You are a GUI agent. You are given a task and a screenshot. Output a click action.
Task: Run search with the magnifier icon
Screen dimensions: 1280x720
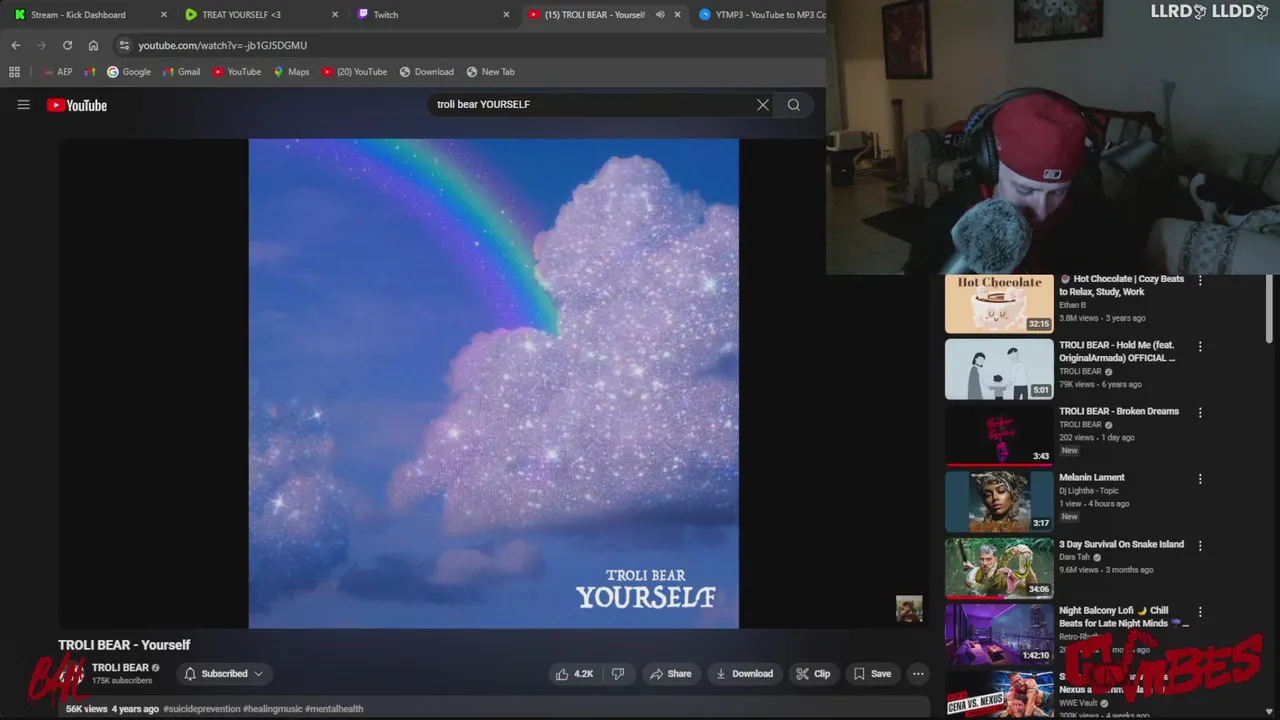[794, 104]
